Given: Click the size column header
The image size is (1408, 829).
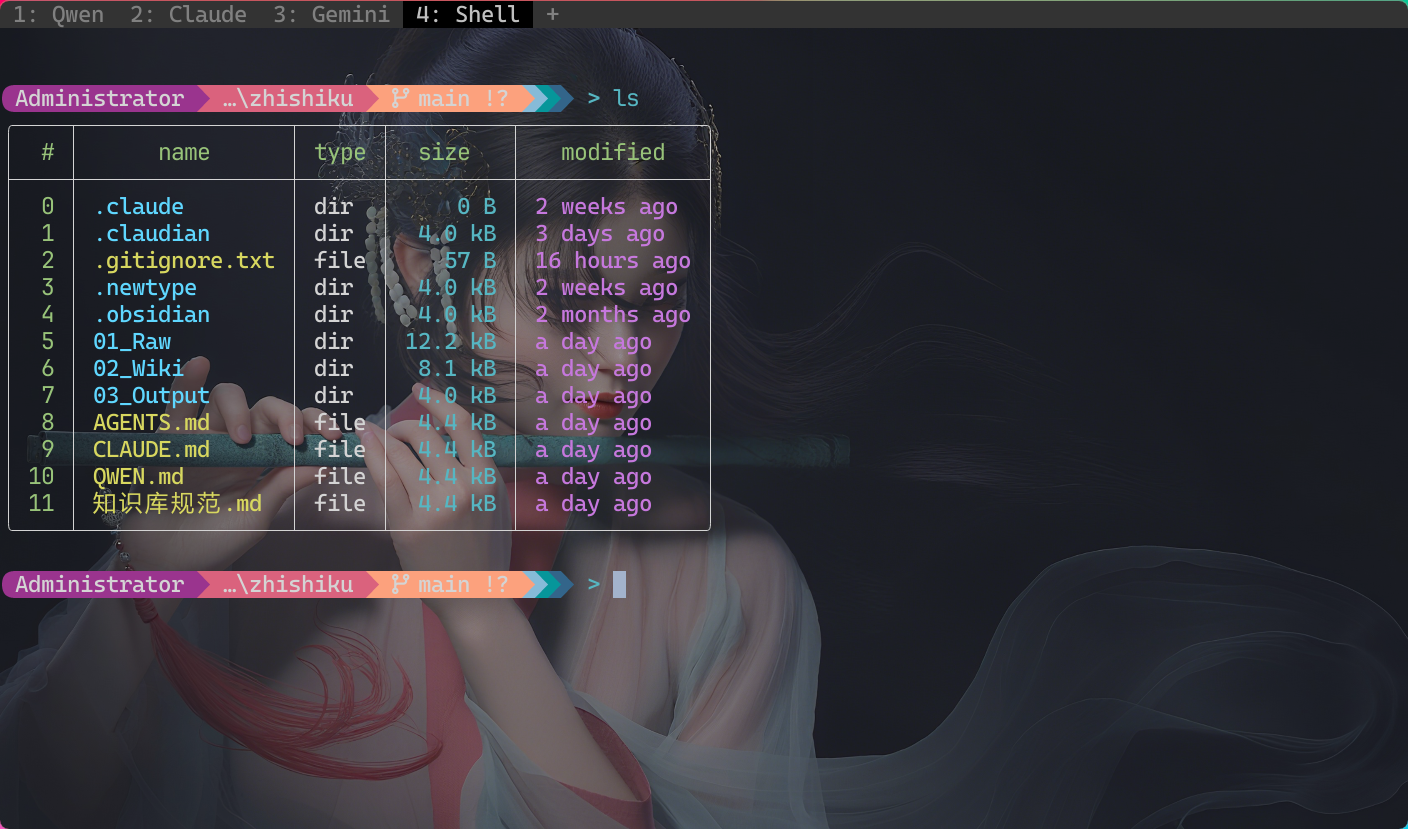Looking at the screenshot, I should click(x=444, y=152).
